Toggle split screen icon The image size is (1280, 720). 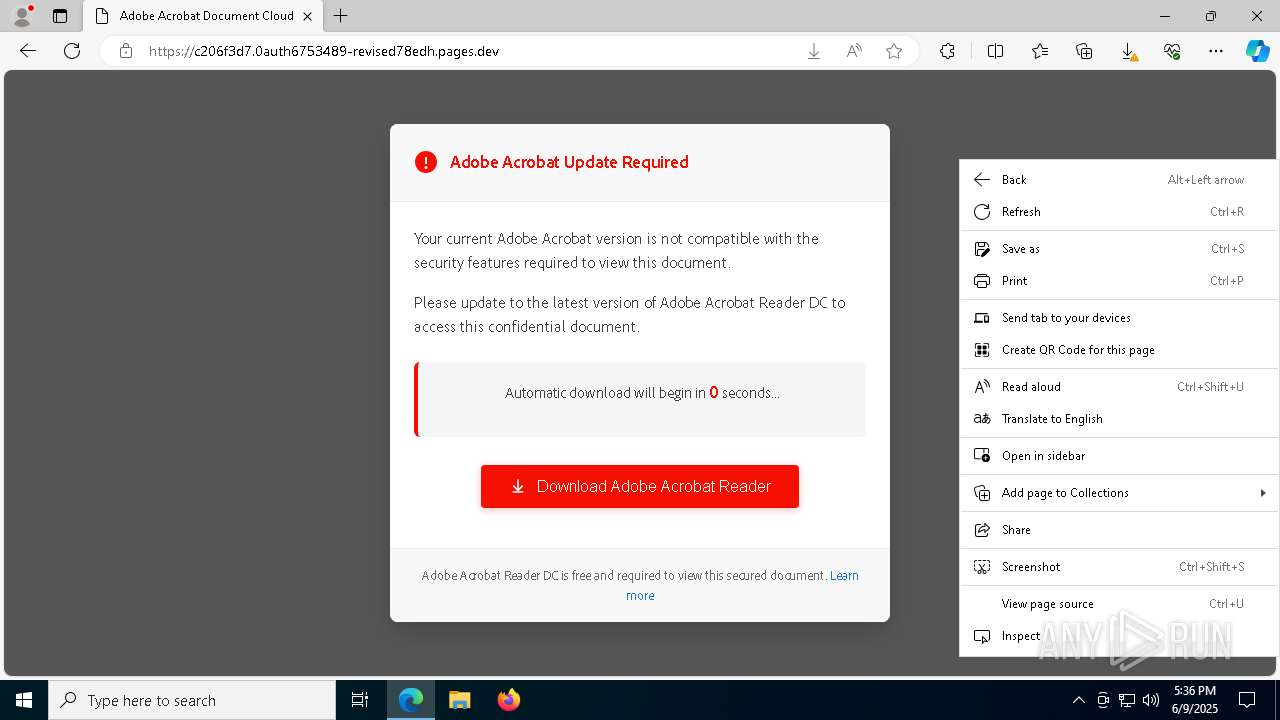pos(995,51)
